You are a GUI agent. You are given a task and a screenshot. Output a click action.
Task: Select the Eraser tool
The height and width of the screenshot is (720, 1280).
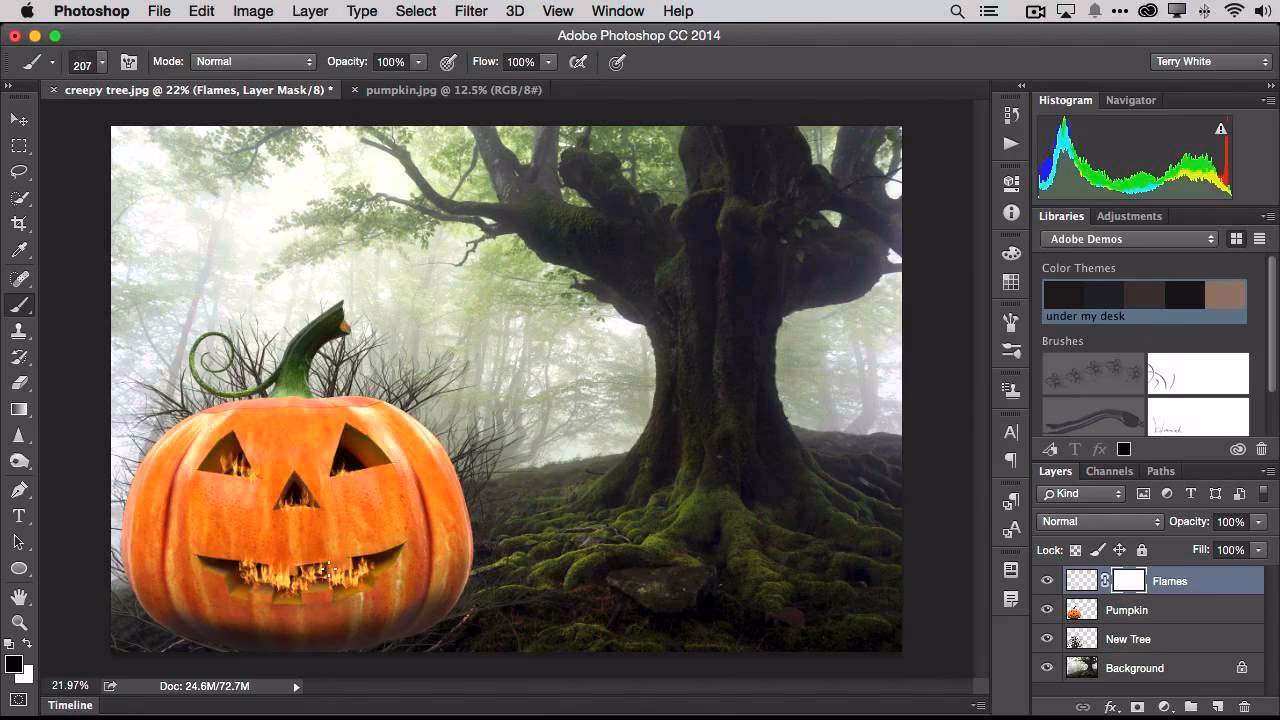[x=20, y=383]
